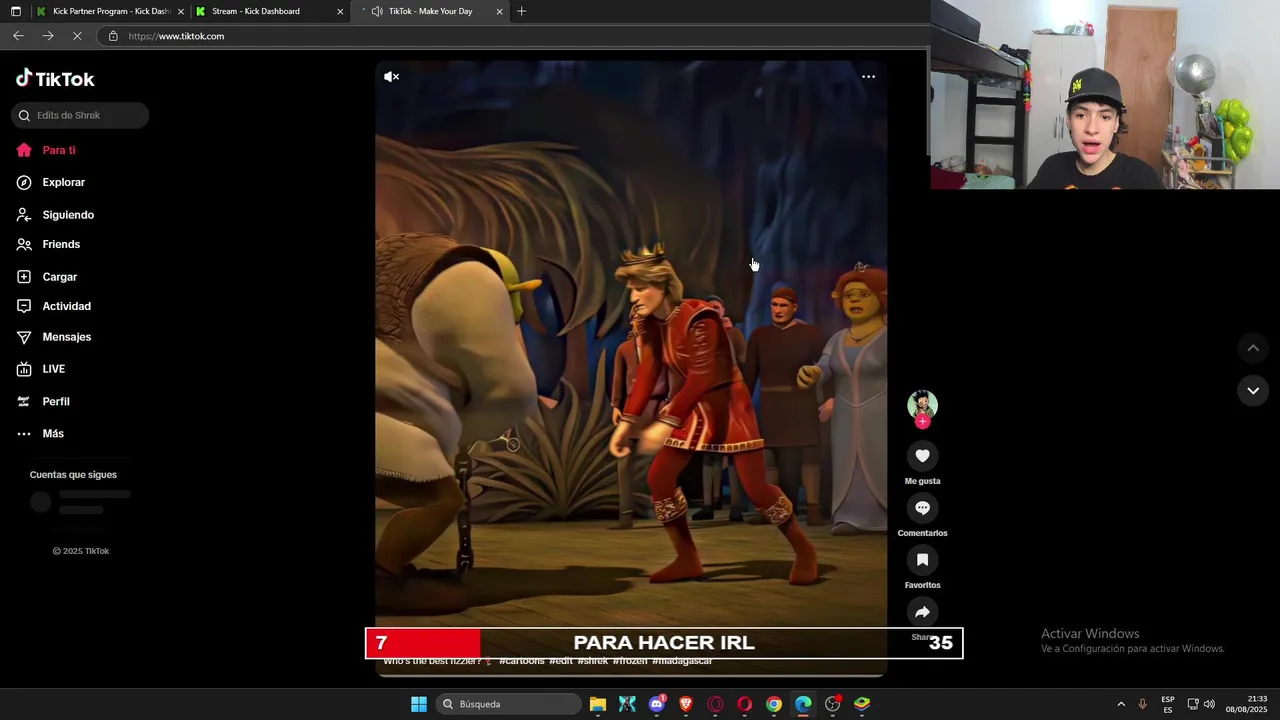Show hidden system tray icons
The height and width of the screenshot is (720, 1280).
point(1121,704)
